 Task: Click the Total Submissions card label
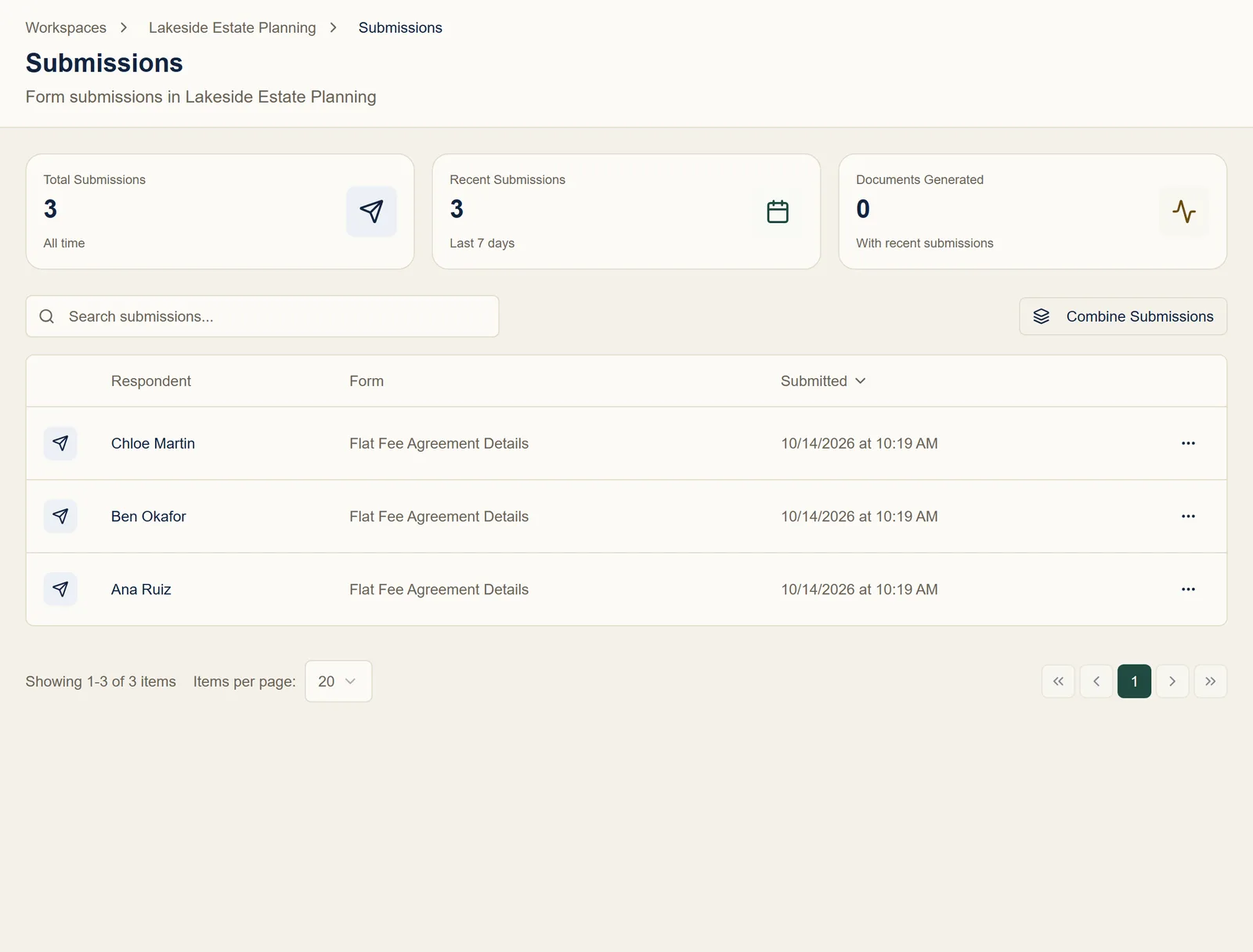pos(95,179)
